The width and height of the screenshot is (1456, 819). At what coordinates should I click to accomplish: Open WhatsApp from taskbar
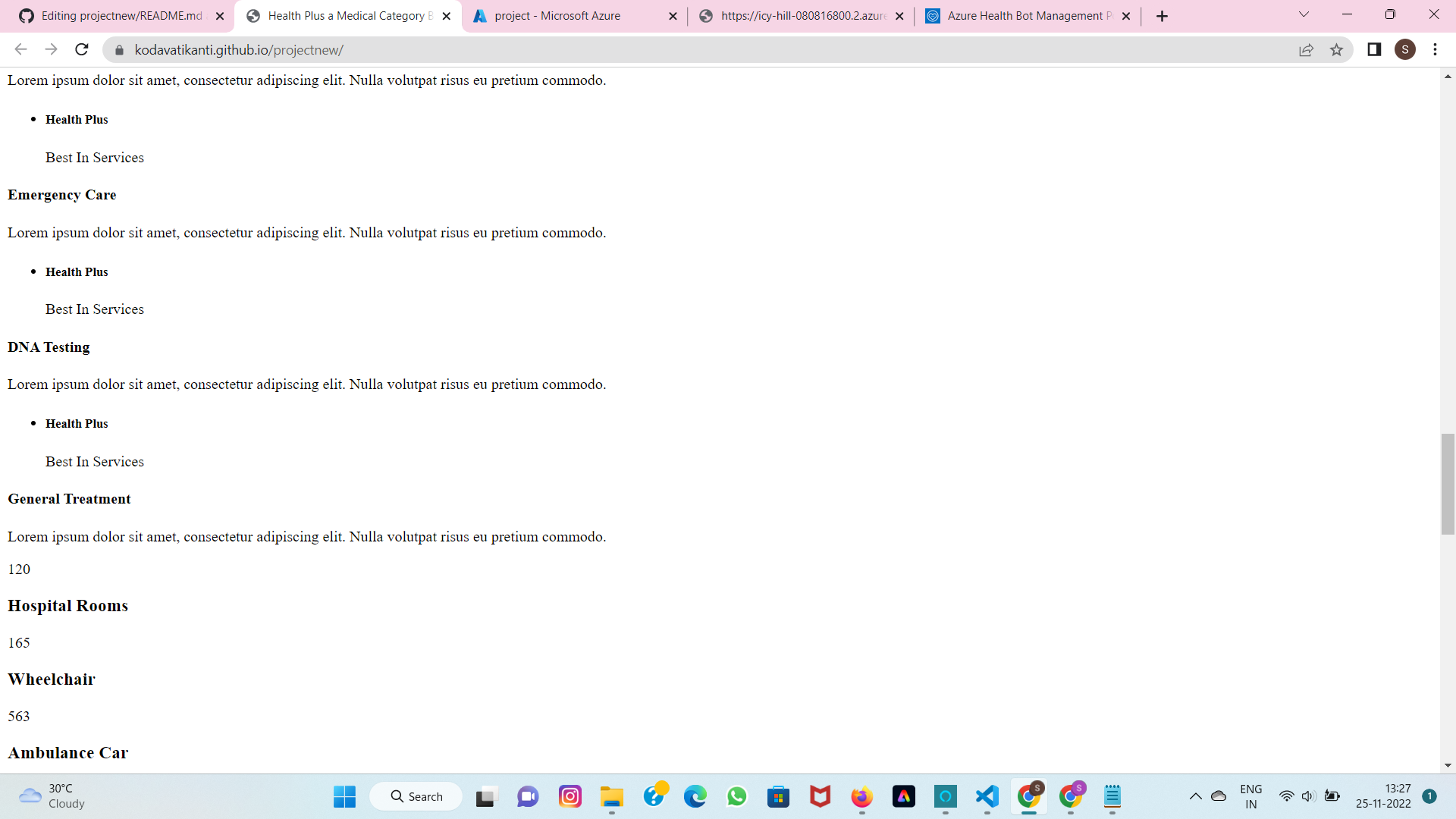pos(736,796)
